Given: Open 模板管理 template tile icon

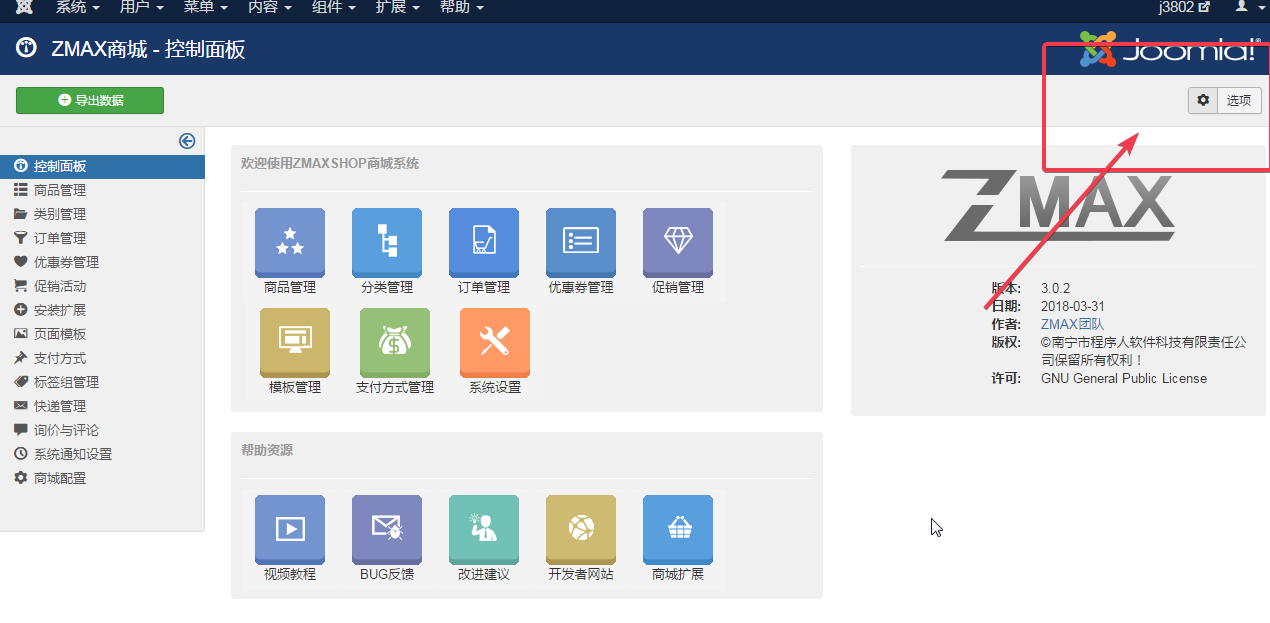Looking at the screenshot, I should coord(295,342).
